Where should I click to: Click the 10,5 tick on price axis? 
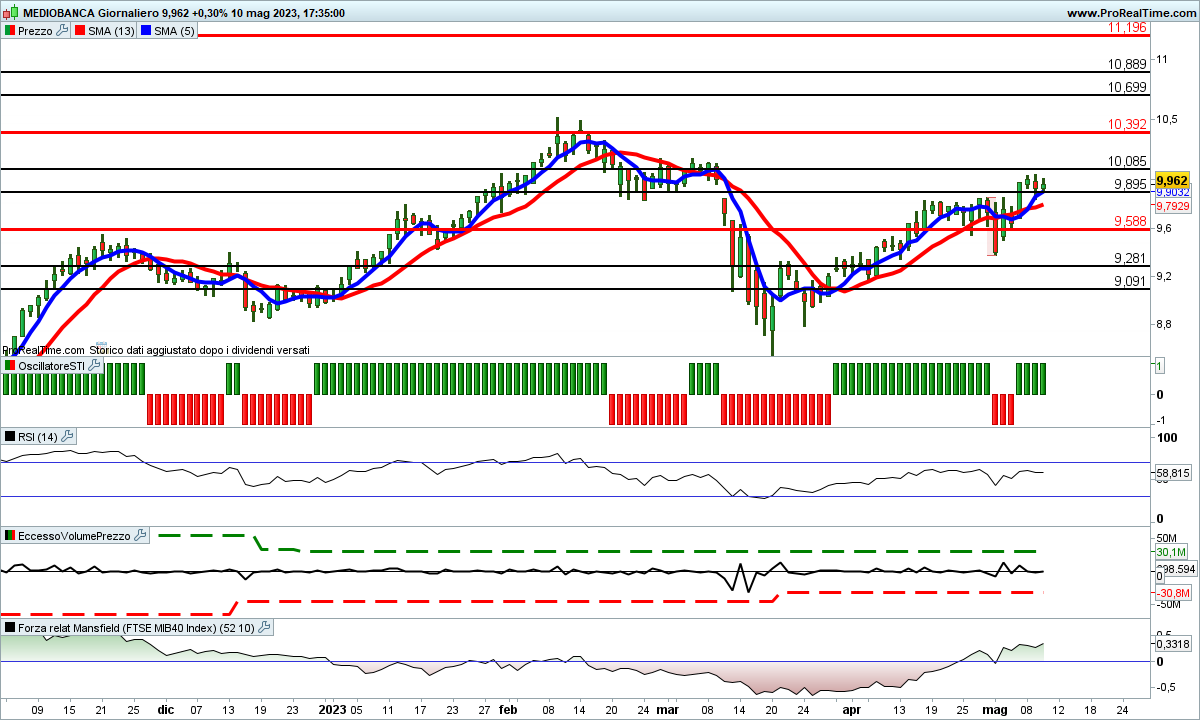coord(1167,120)
